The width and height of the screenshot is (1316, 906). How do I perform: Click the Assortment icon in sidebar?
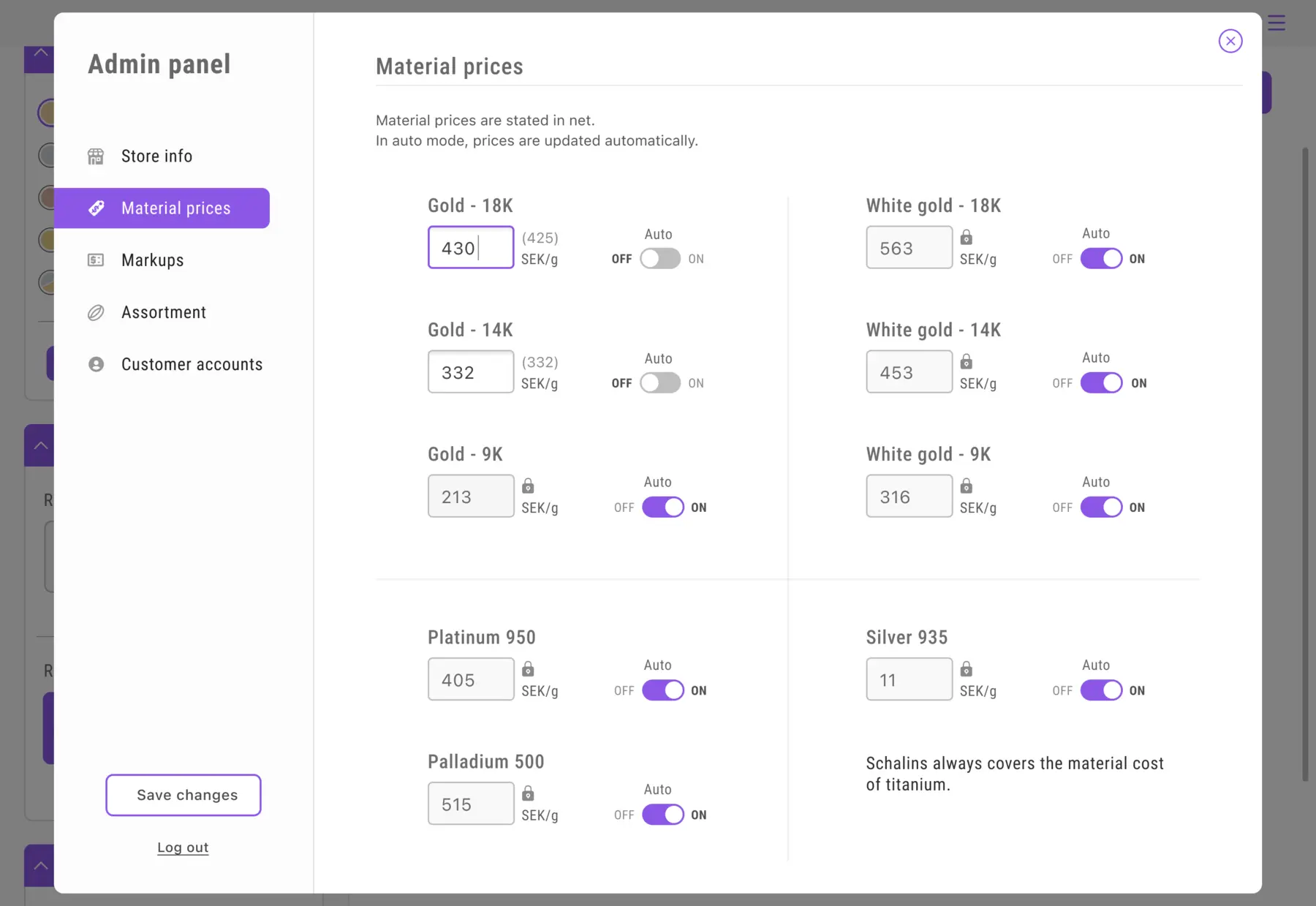[96, 313]
